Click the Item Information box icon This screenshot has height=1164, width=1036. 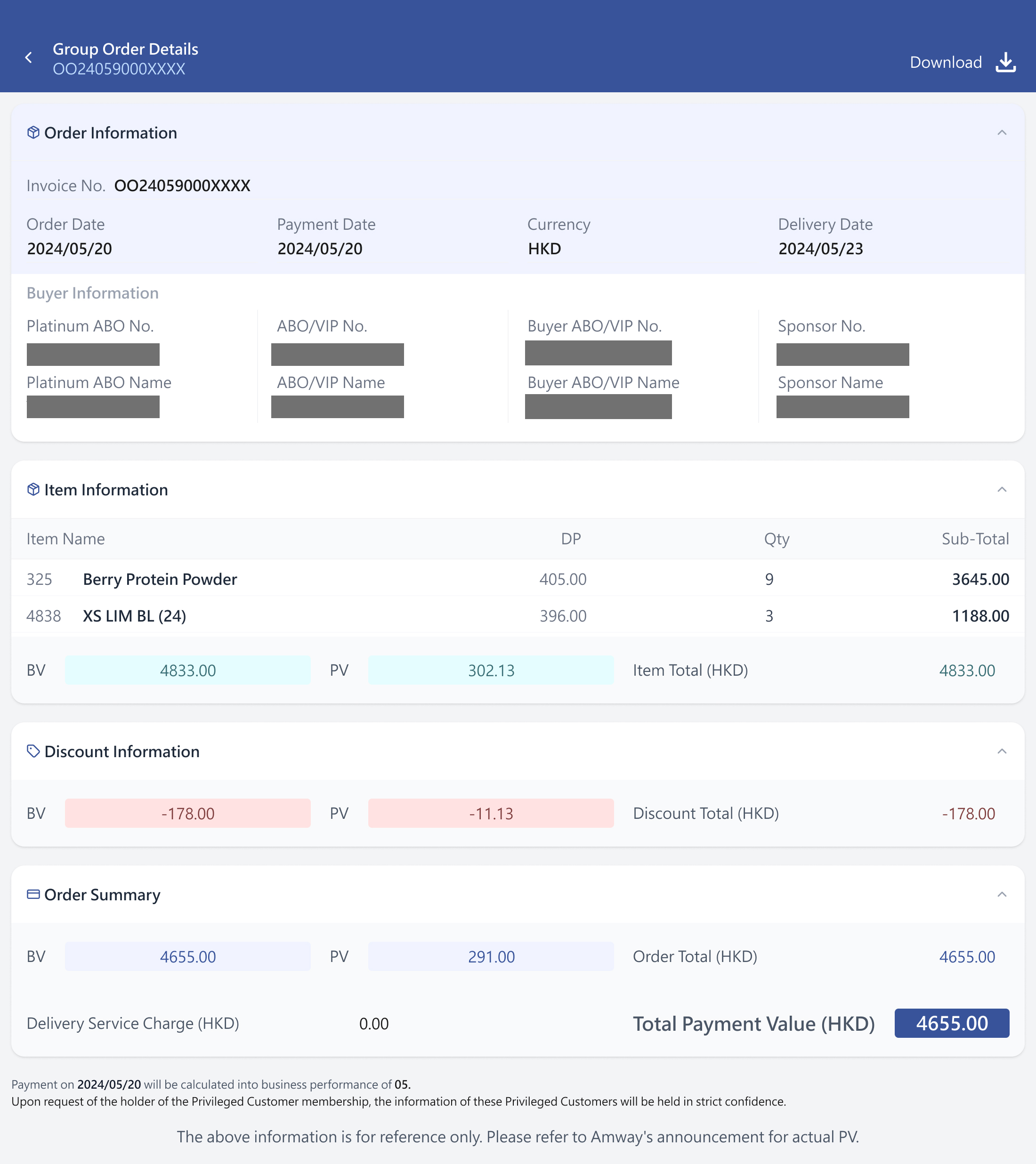[33, 490]
